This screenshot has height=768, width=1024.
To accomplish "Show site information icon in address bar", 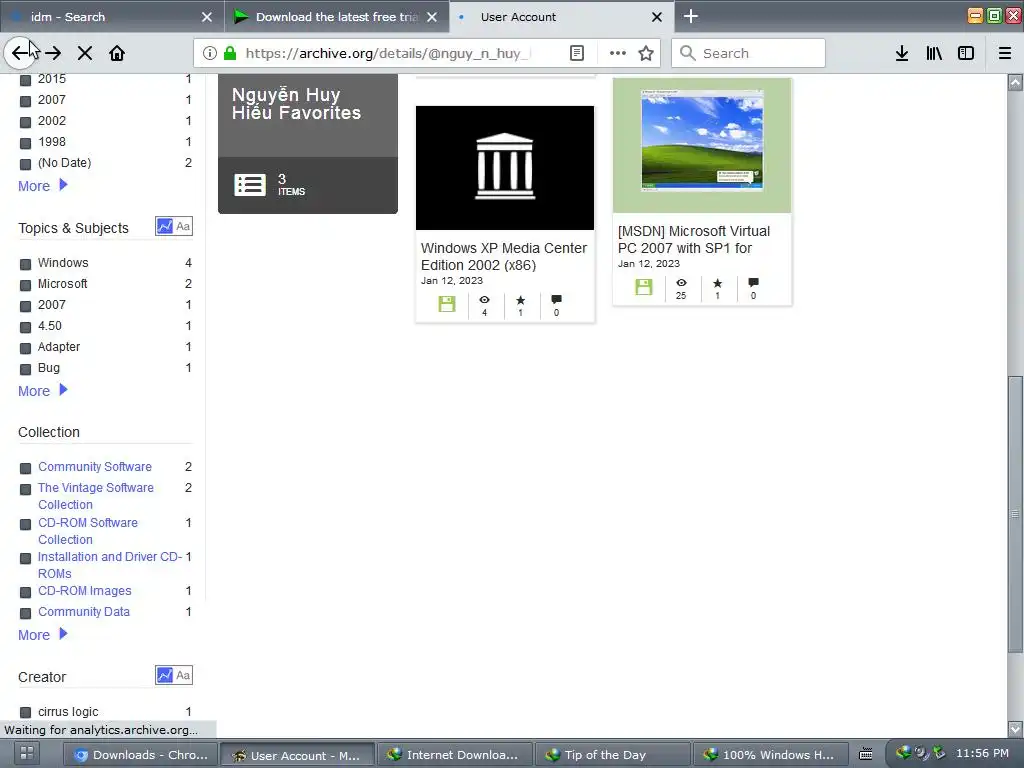I will point(209,53).
